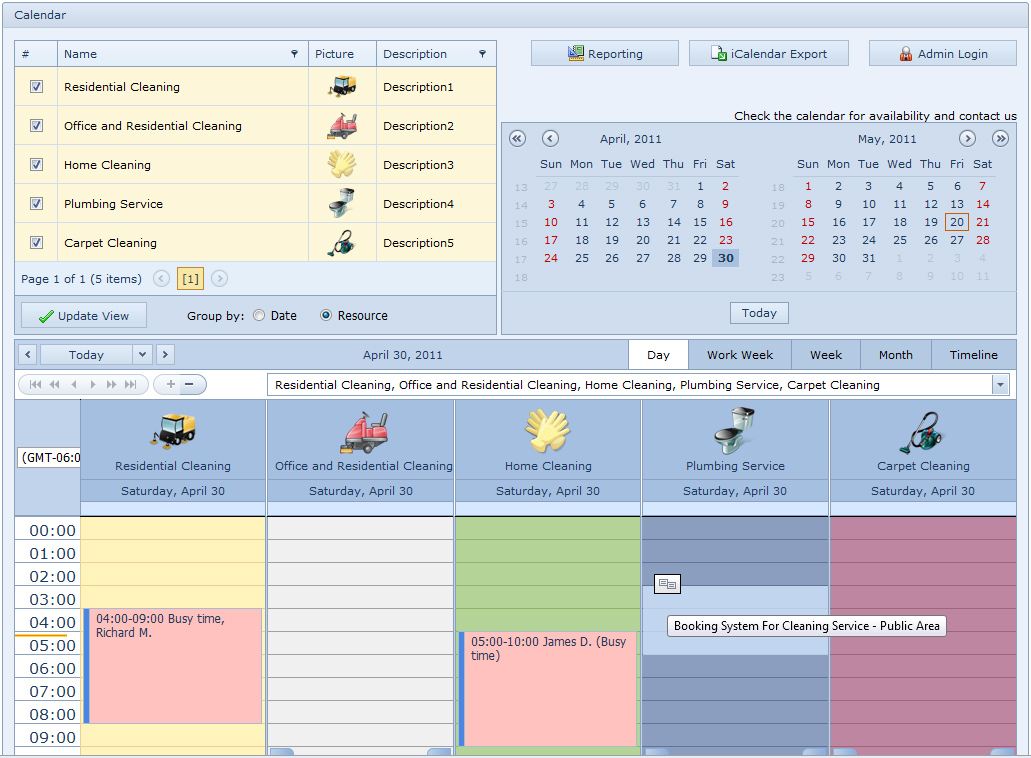The image size is (1031, 758).
Task: Click Today button under date navigator
Action: pos(759,313)
